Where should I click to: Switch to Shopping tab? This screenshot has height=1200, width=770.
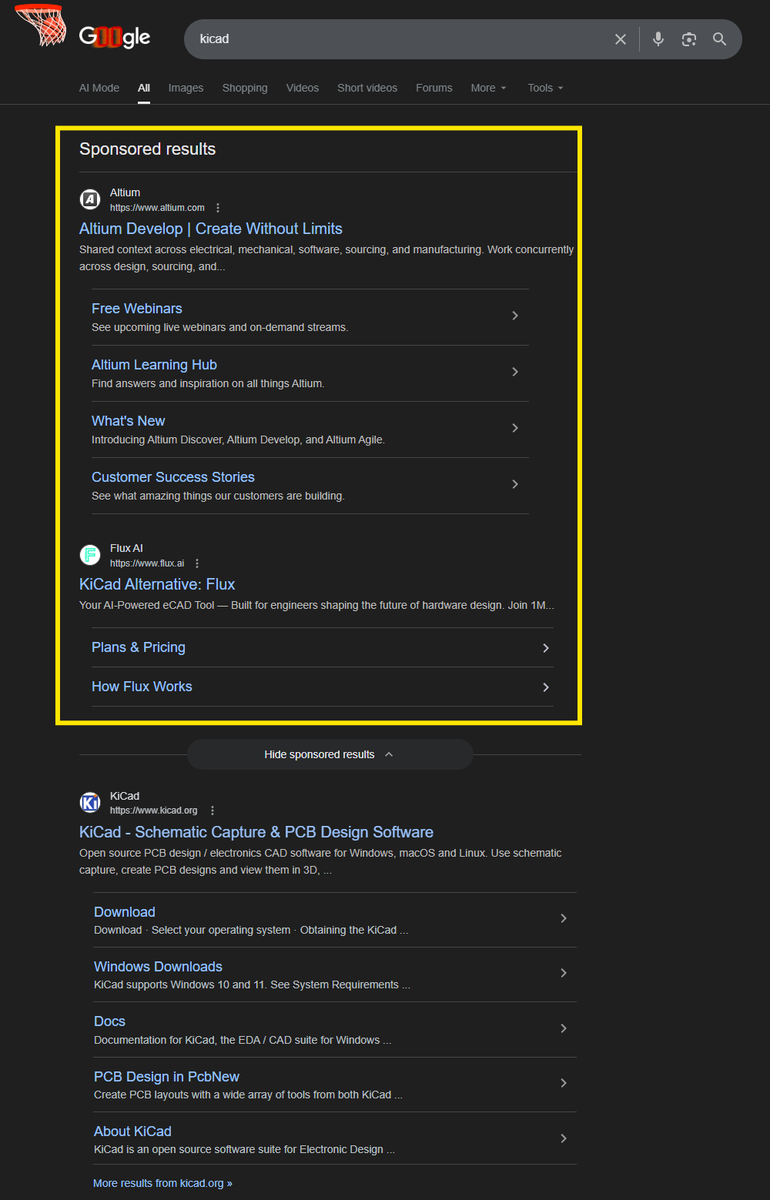(245, 88)
